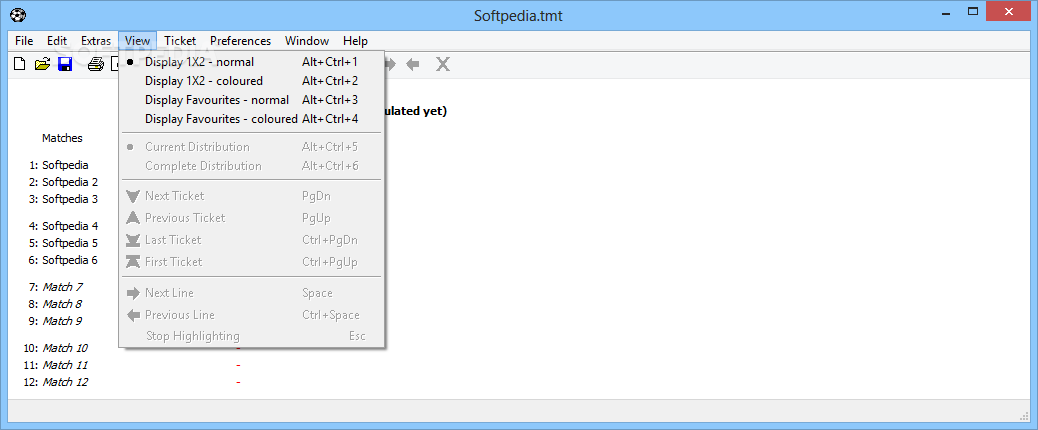Click the blue Save floppy icon
This screenshot has height=430, width=1038.
tap(65, 64)
